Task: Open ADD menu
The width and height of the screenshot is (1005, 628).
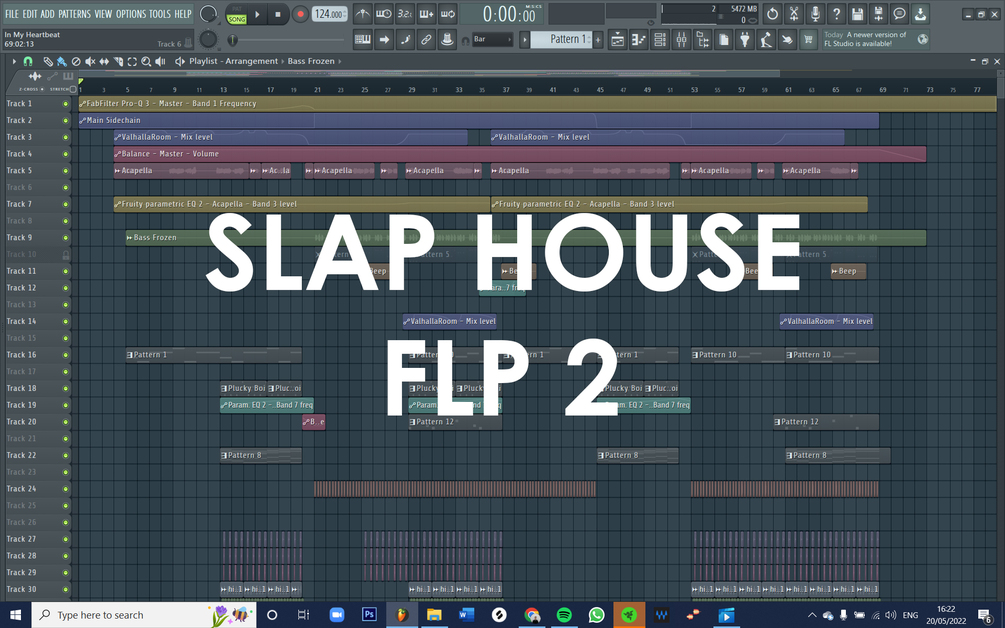Action: pyautogui.click(x=47, y=13)
